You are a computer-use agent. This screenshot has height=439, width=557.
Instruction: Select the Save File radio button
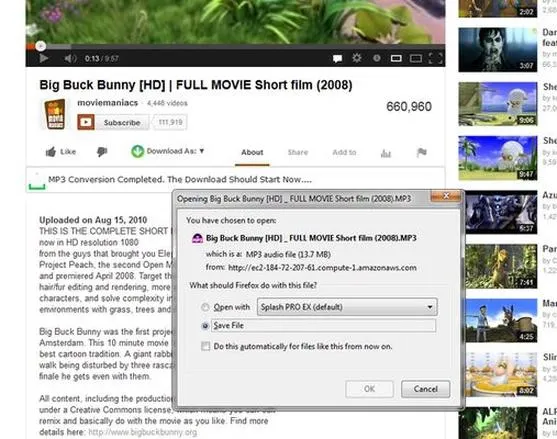click(205, 326)
